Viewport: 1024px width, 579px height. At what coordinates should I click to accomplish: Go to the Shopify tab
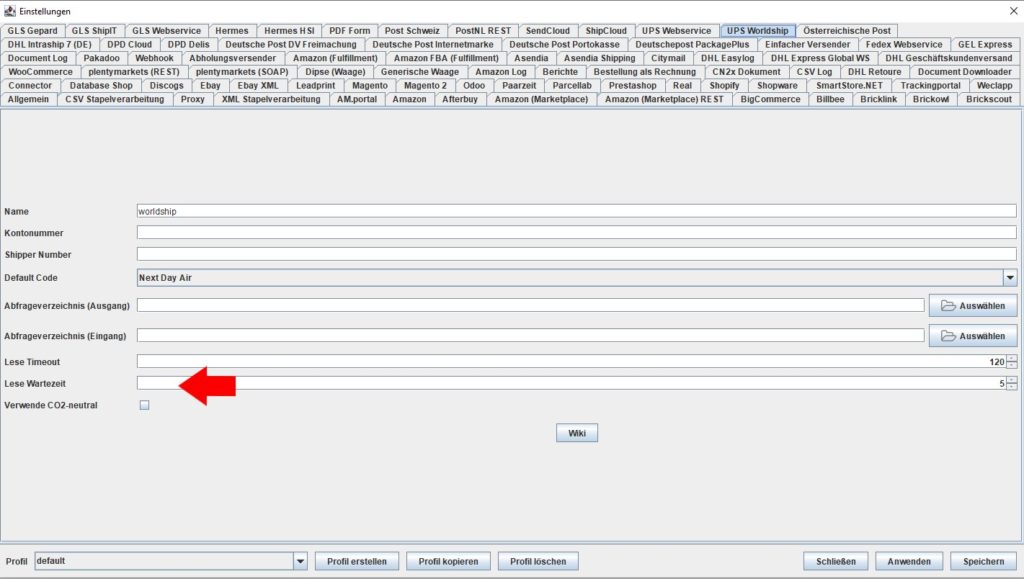[724, 86]
